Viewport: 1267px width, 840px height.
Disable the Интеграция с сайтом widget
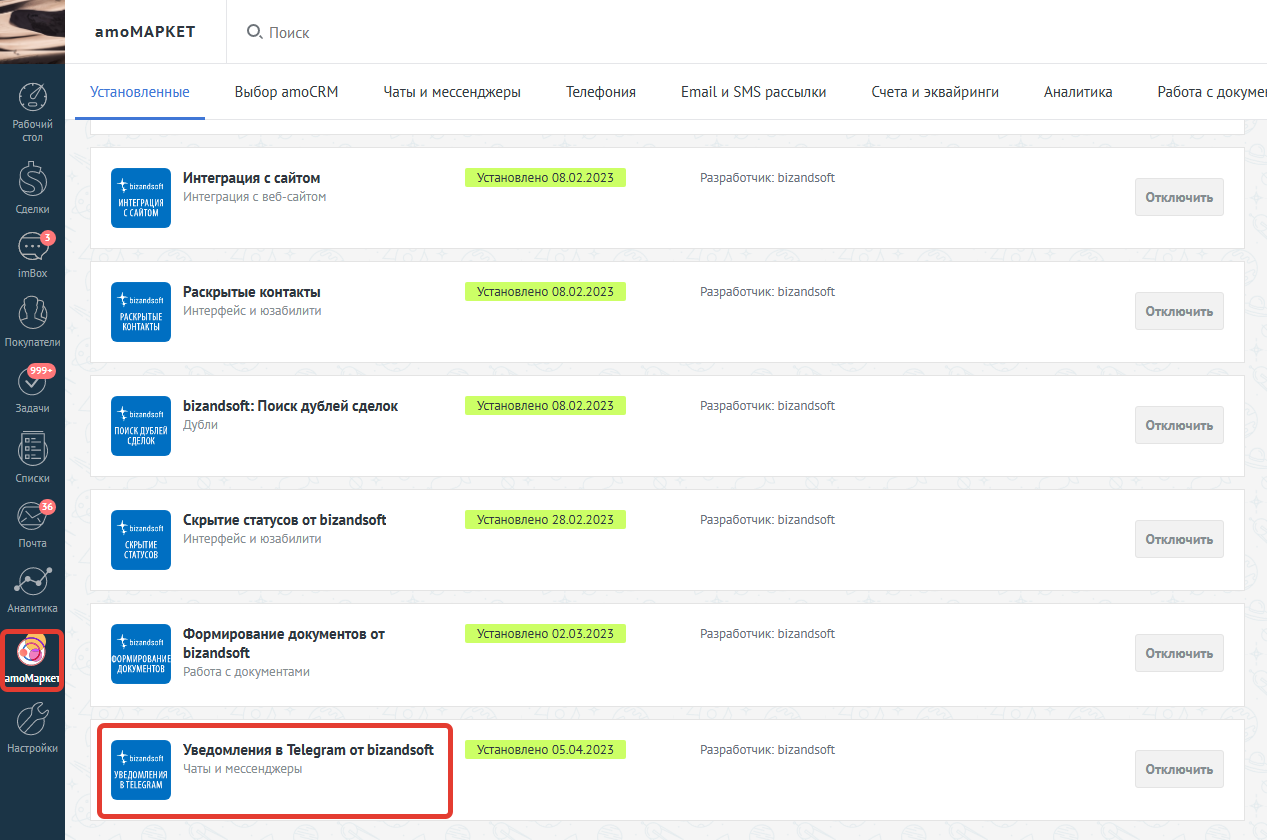[1179, 197]
